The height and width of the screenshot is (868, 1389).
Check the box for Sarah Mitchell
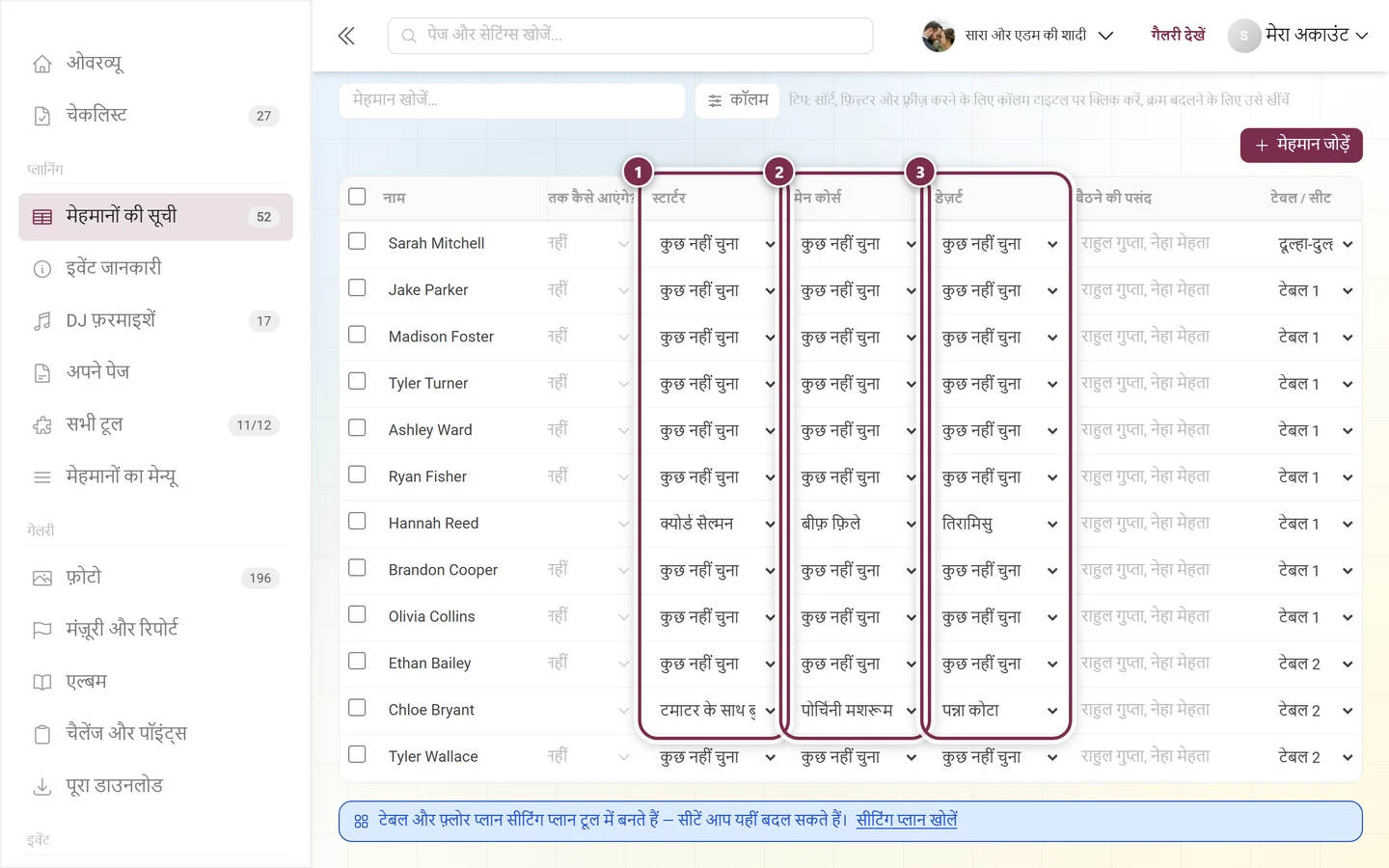pyautogui.click(x=357, y=241)
